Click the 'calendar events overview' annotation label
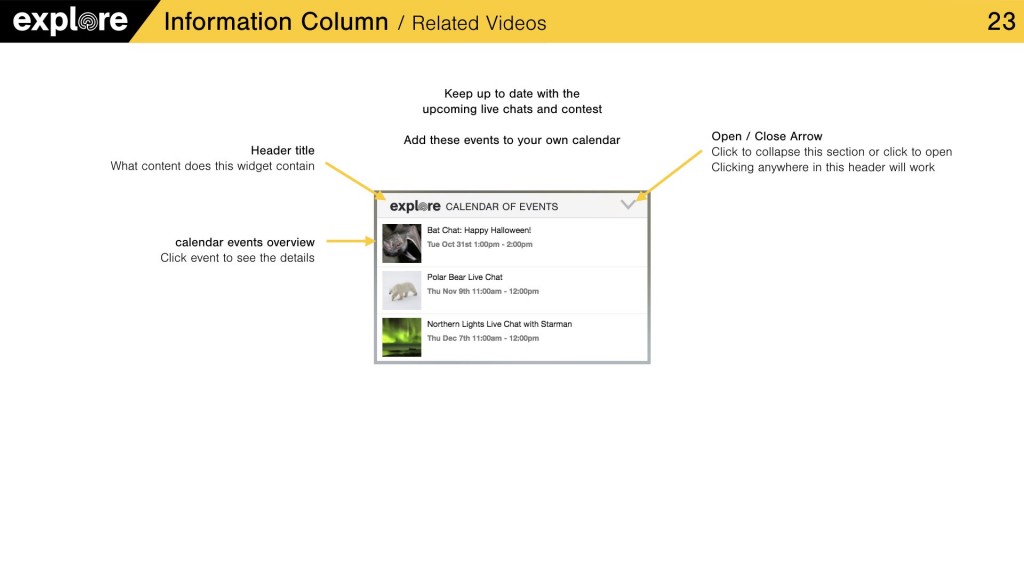Screen dimensions: 1024x576 pos(245,242)
